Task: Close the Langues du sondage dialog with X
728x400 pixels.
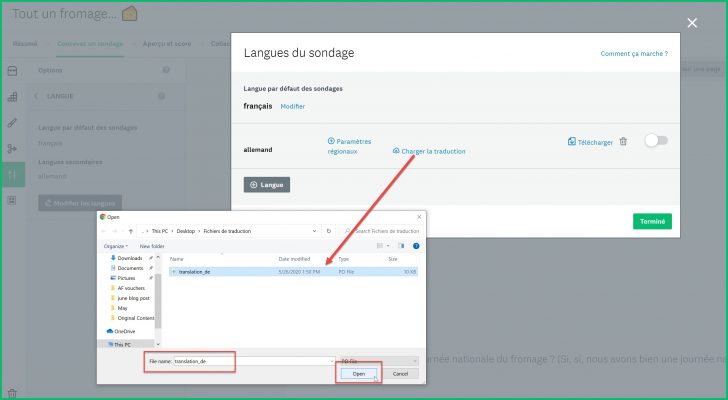Action: [x=692, y=23]
